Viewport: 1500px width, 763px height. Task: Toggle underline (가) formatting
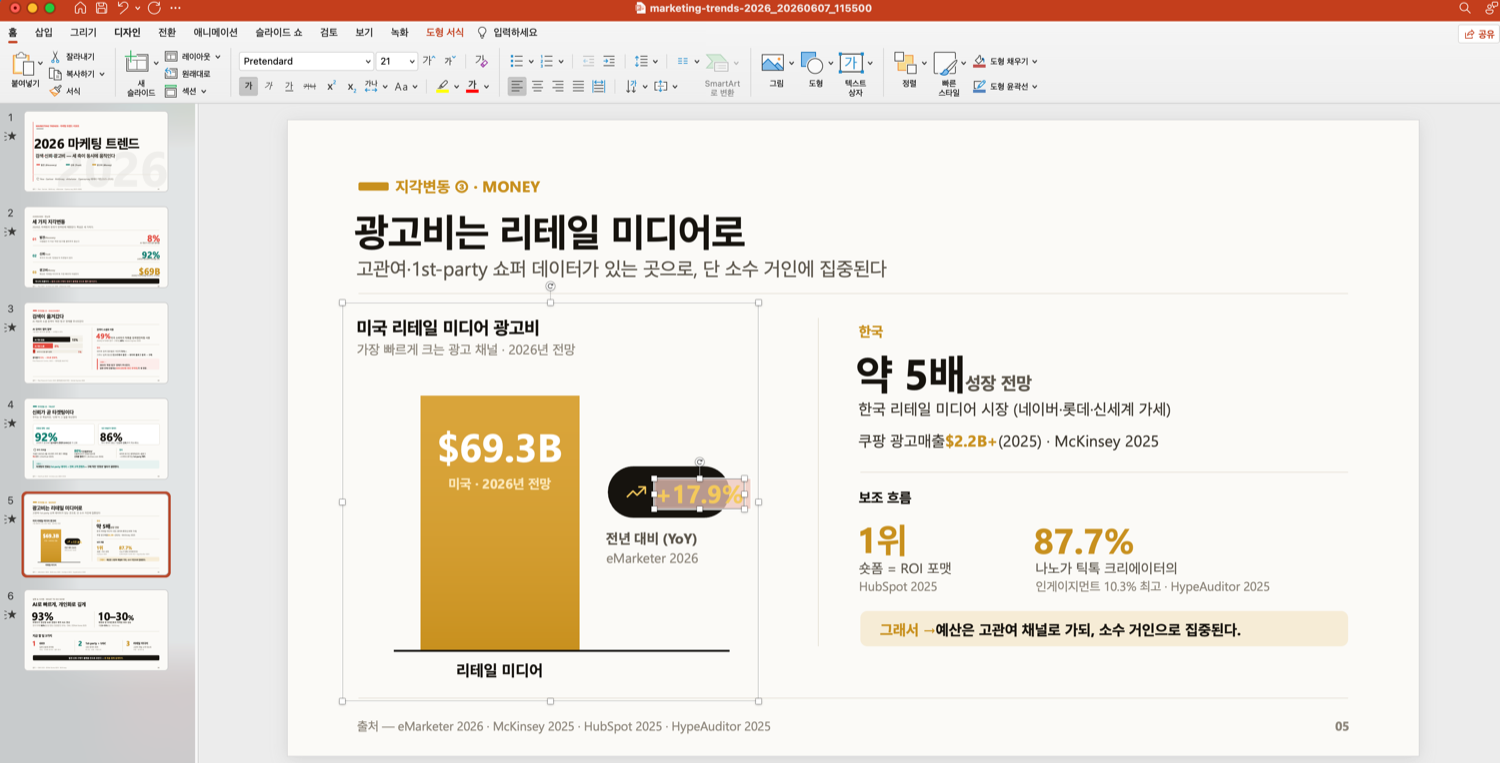pos(289,86)
